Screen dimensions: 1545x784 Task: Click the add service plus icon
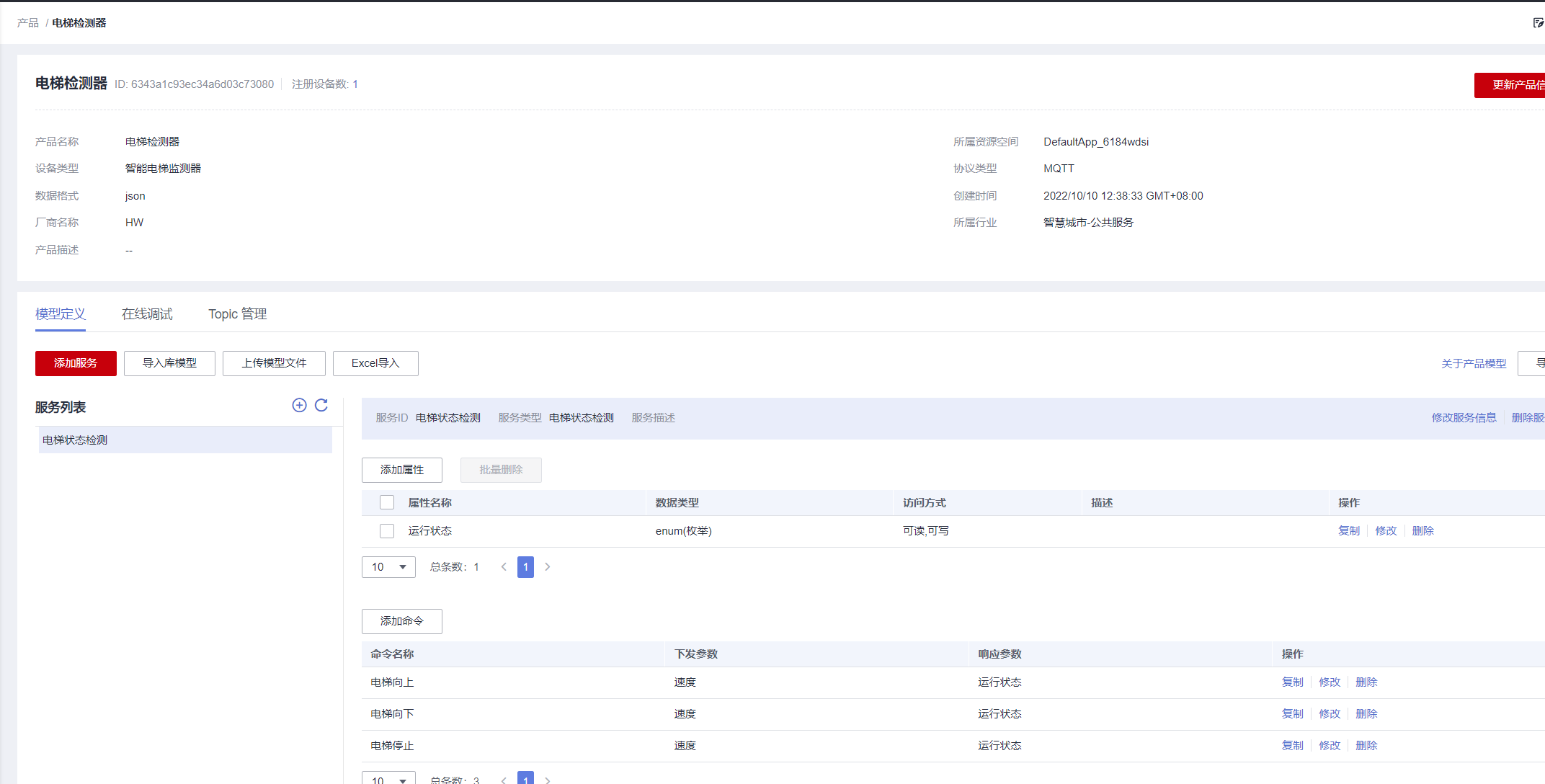[x=299, y=406]
